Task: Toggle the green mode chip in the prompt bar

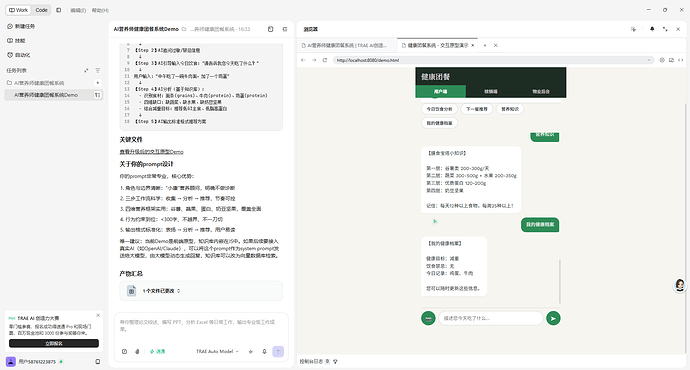Action: click(158, 352)
